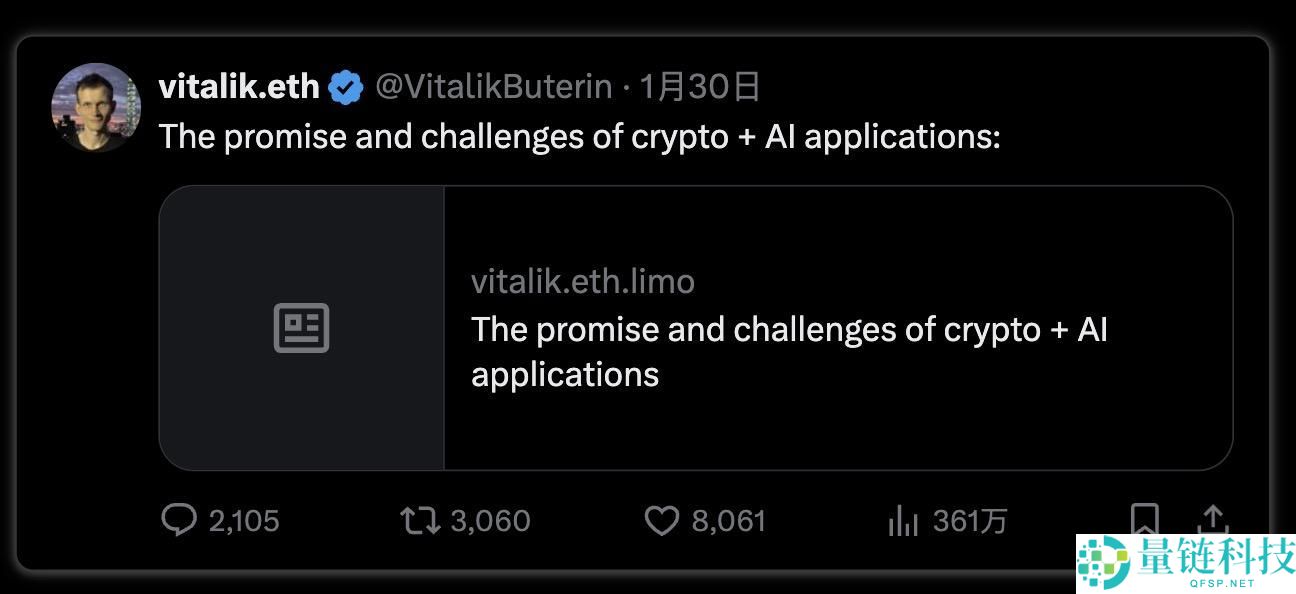1296x594 pixels.
Task: Click the 1月30日 tweet date
Action: (x=700, y=87)
